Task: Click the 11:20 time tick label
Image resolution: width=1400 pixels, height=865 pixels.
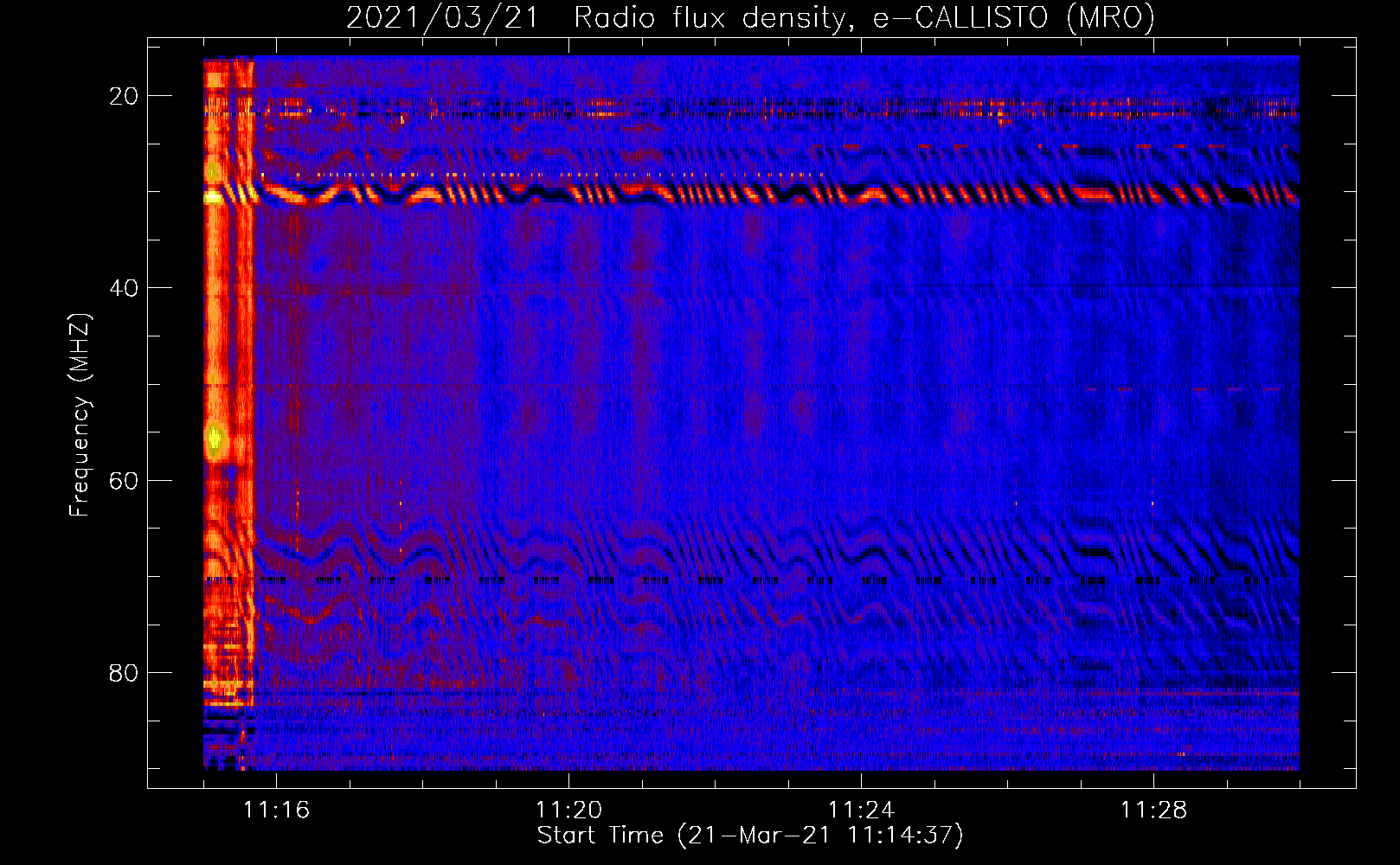Action: click(568, 811)
